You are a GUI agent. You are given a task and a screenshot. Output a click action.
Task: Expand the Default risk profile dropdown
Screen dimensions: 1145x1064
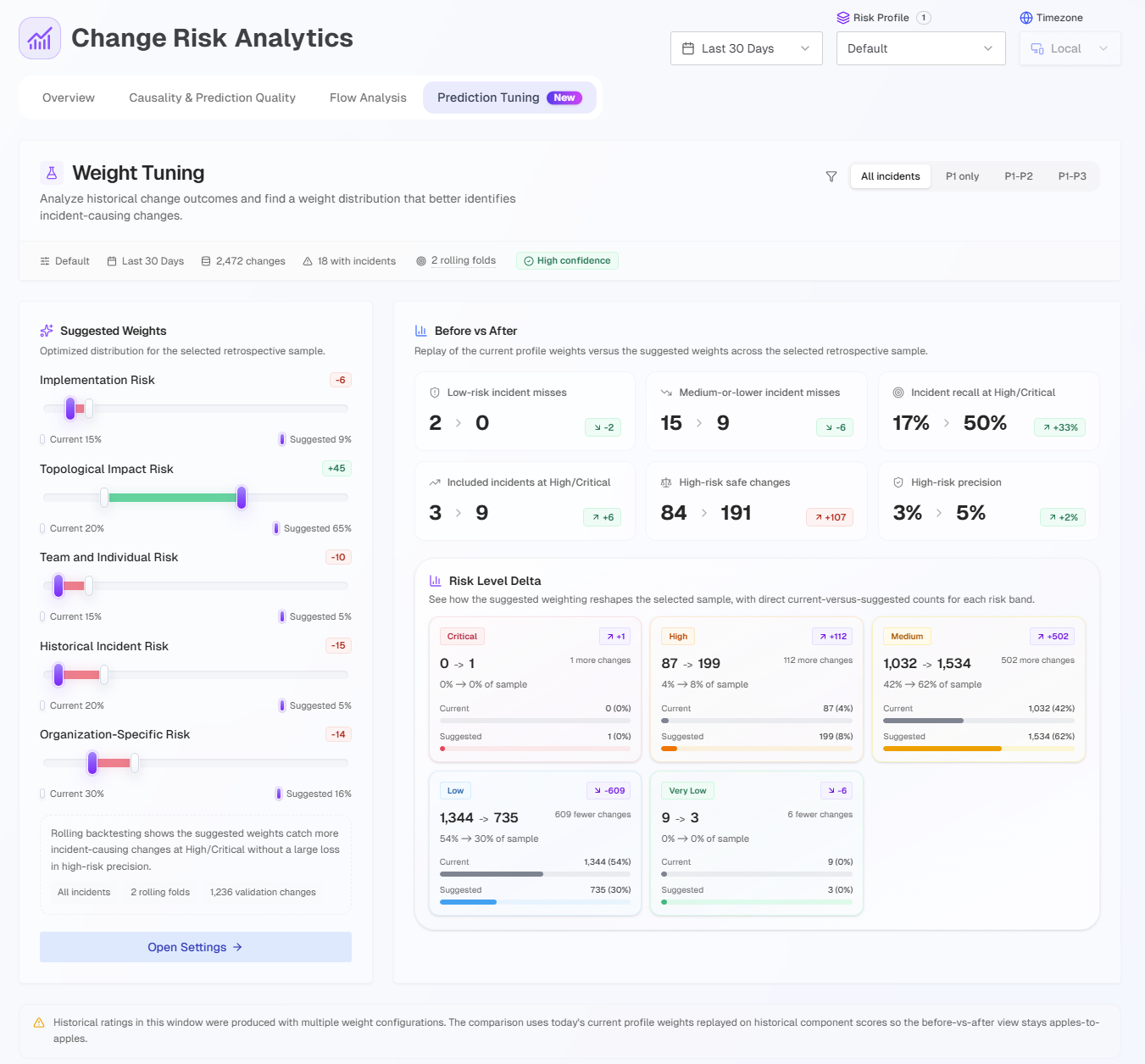click(920, 48)
